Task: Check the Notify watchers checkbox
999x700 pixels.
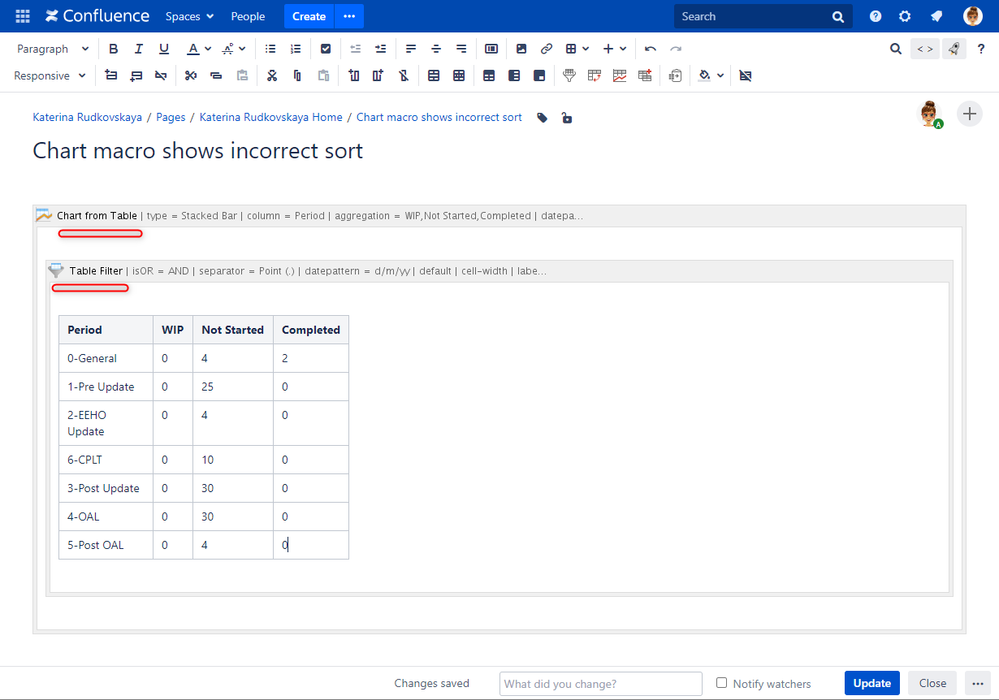Action: (x=721, y=683)
